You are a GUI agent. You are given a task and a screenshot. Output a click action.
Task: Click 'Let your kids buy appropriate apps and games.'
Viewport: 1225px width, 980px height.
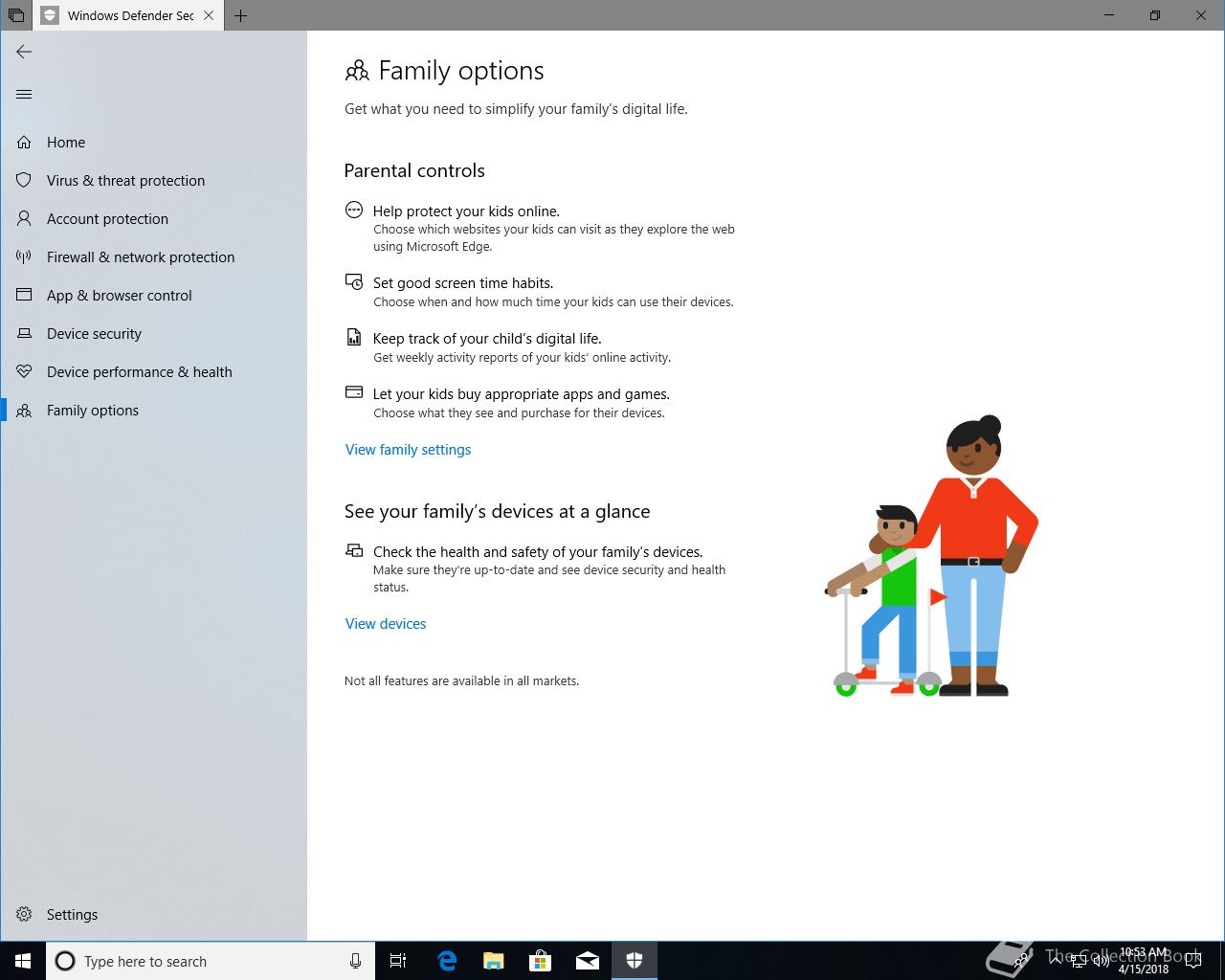tap(522, 393)
